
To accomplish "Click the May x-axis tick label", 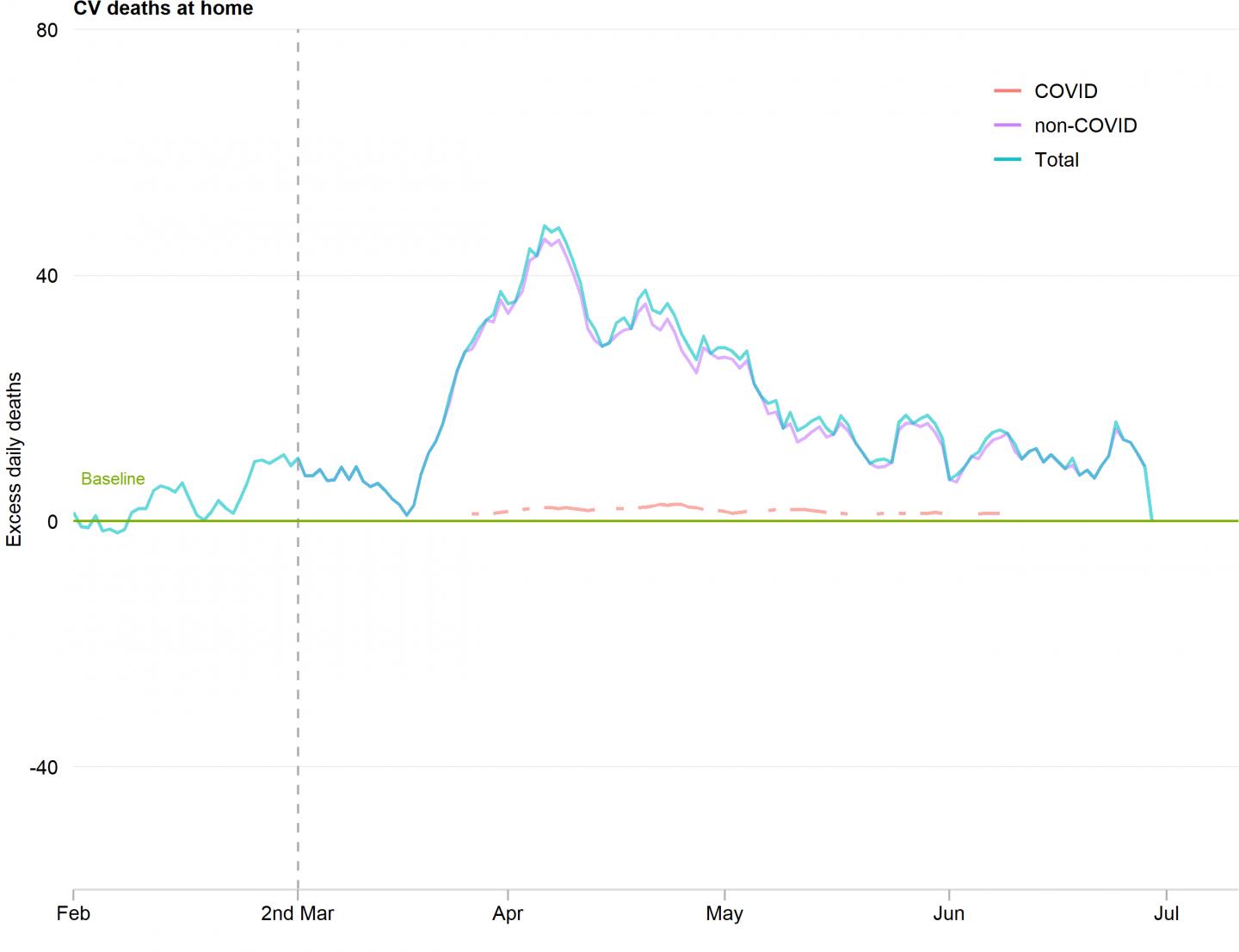I will coord(724,913).
